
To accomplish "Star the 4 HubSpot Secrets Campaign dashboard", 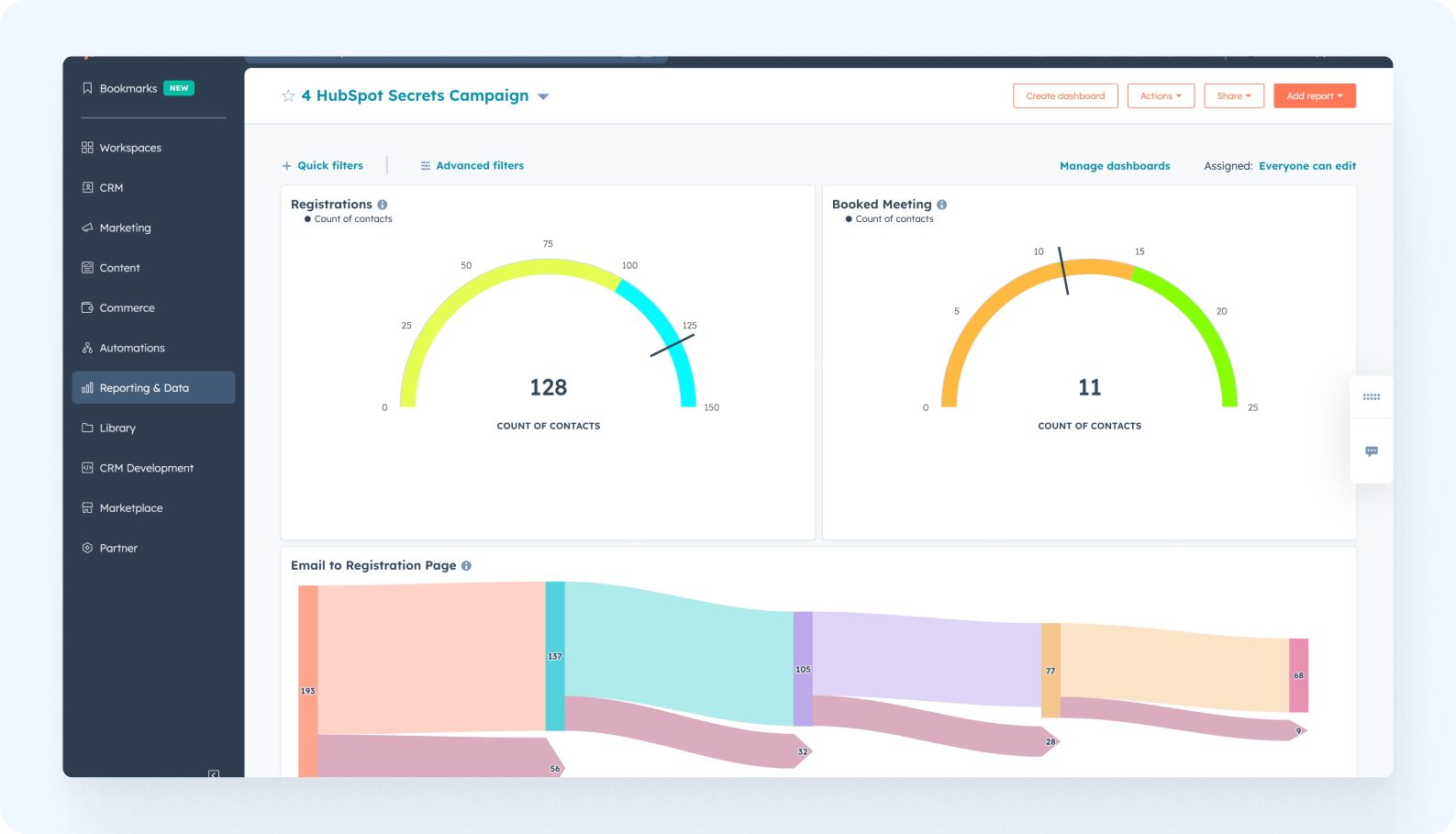I will 288,95.
